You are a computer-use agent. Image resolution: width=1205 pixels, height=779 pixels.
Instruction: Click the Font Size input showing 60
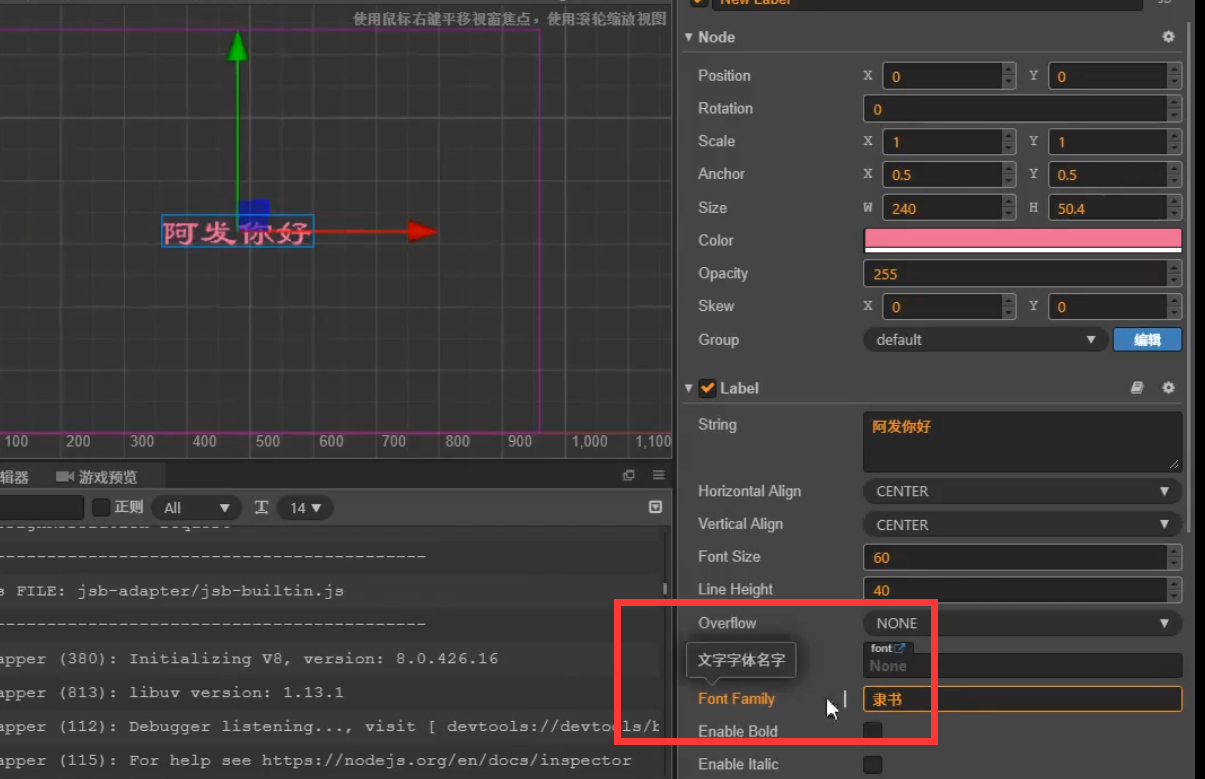(1015, 557)
